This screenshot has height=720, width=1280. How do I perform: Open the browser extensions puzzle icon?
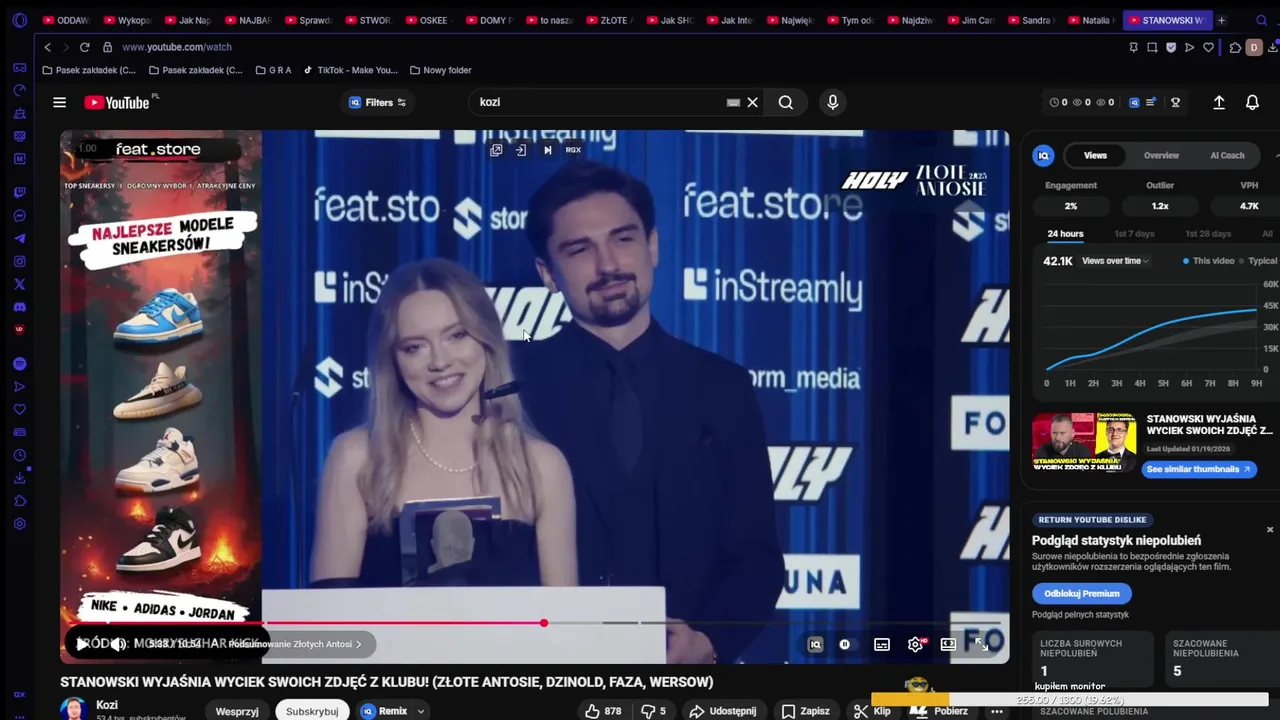point(1235,47)
